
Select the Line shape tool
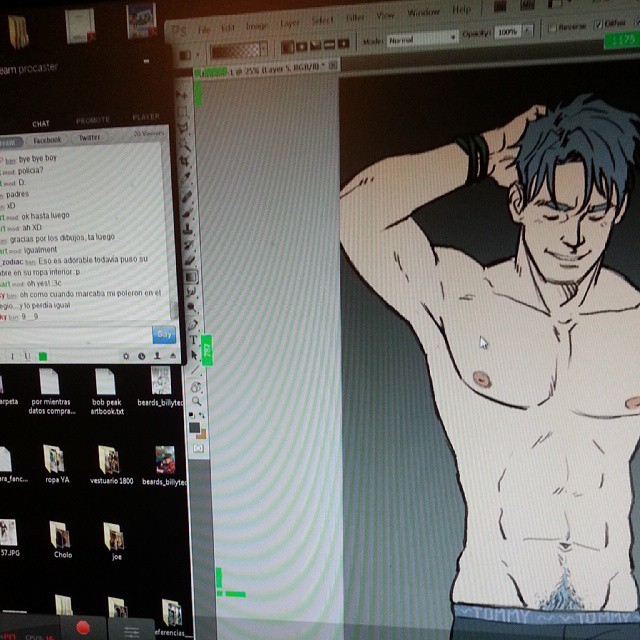click(x=195, y=370)
